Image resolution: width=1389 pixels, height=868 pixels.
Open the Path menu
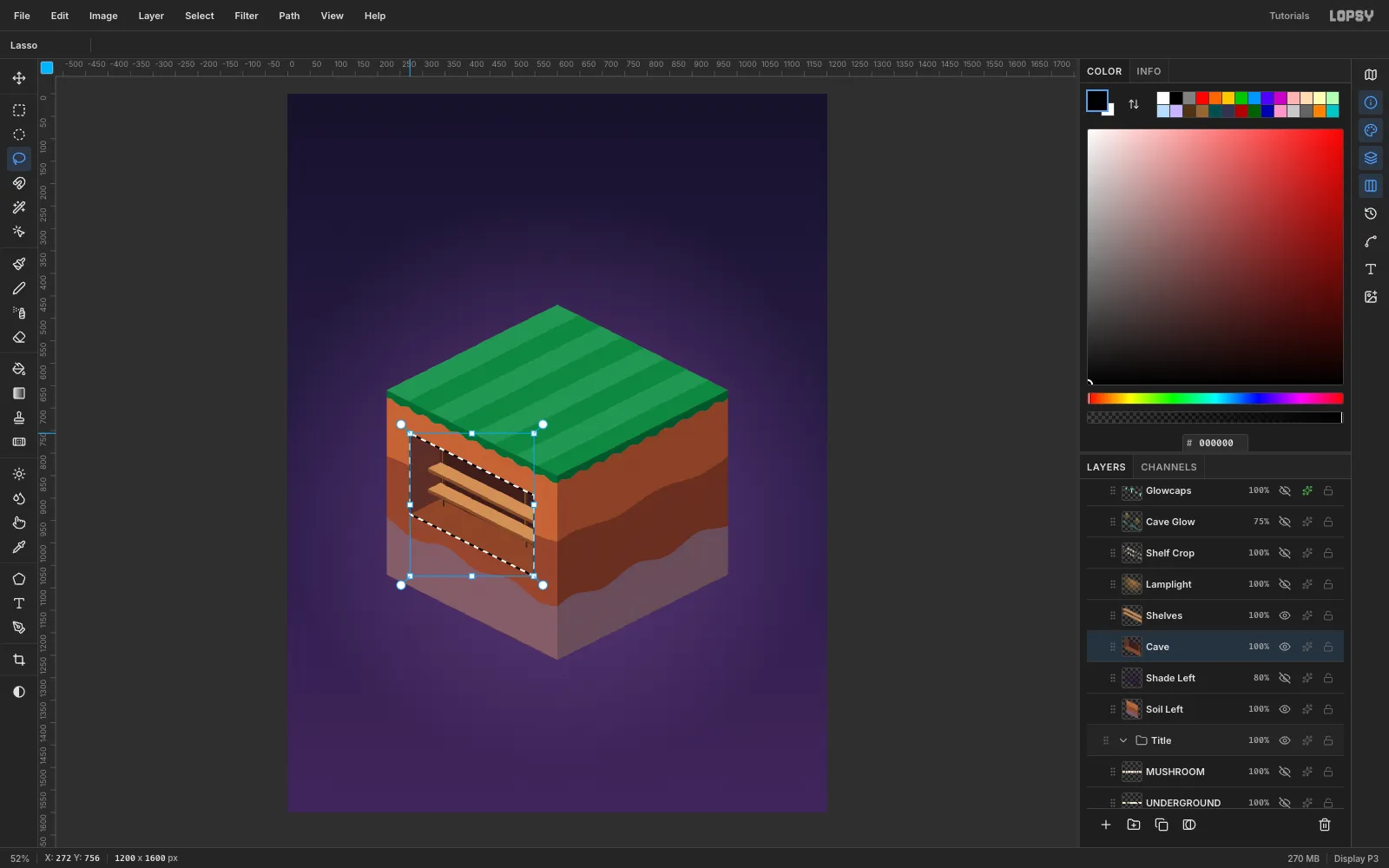click(289, 16)
